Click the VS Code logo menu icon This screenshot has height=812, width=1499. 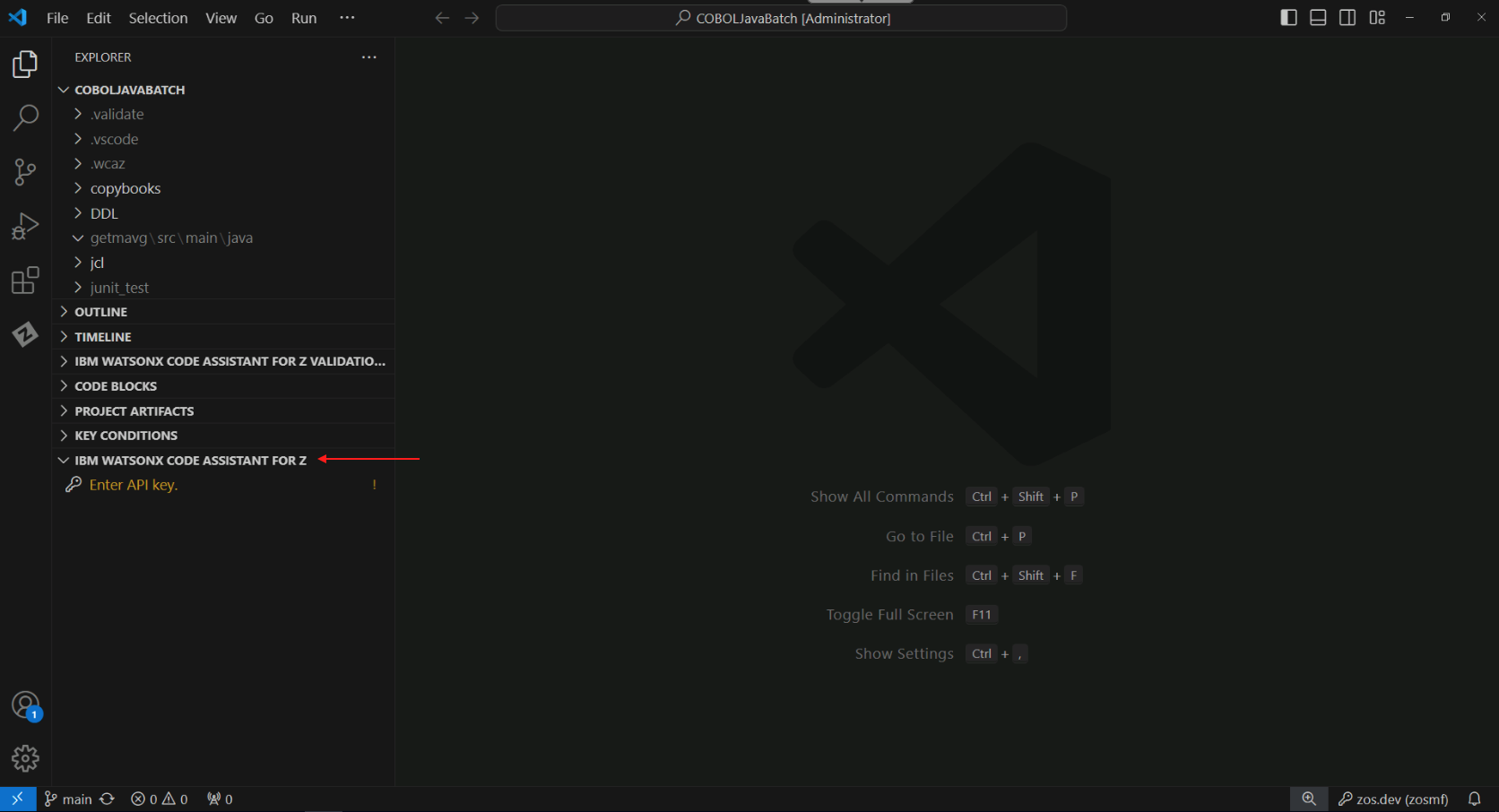[x=18, y=18]
